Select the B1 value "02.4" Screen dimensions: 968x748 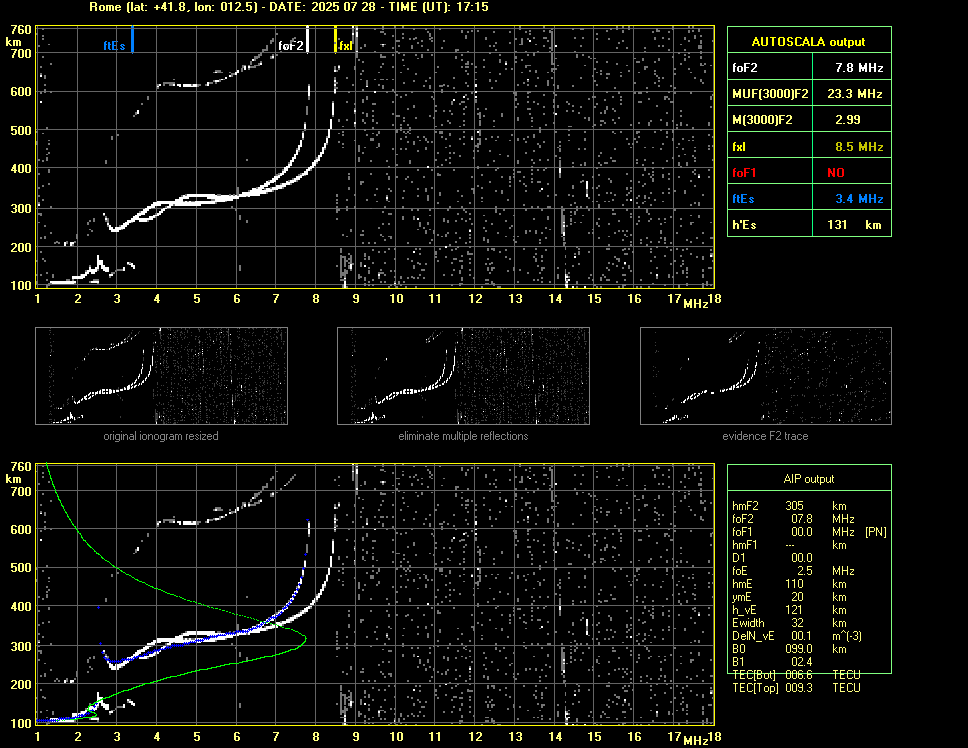coord(801,661)
